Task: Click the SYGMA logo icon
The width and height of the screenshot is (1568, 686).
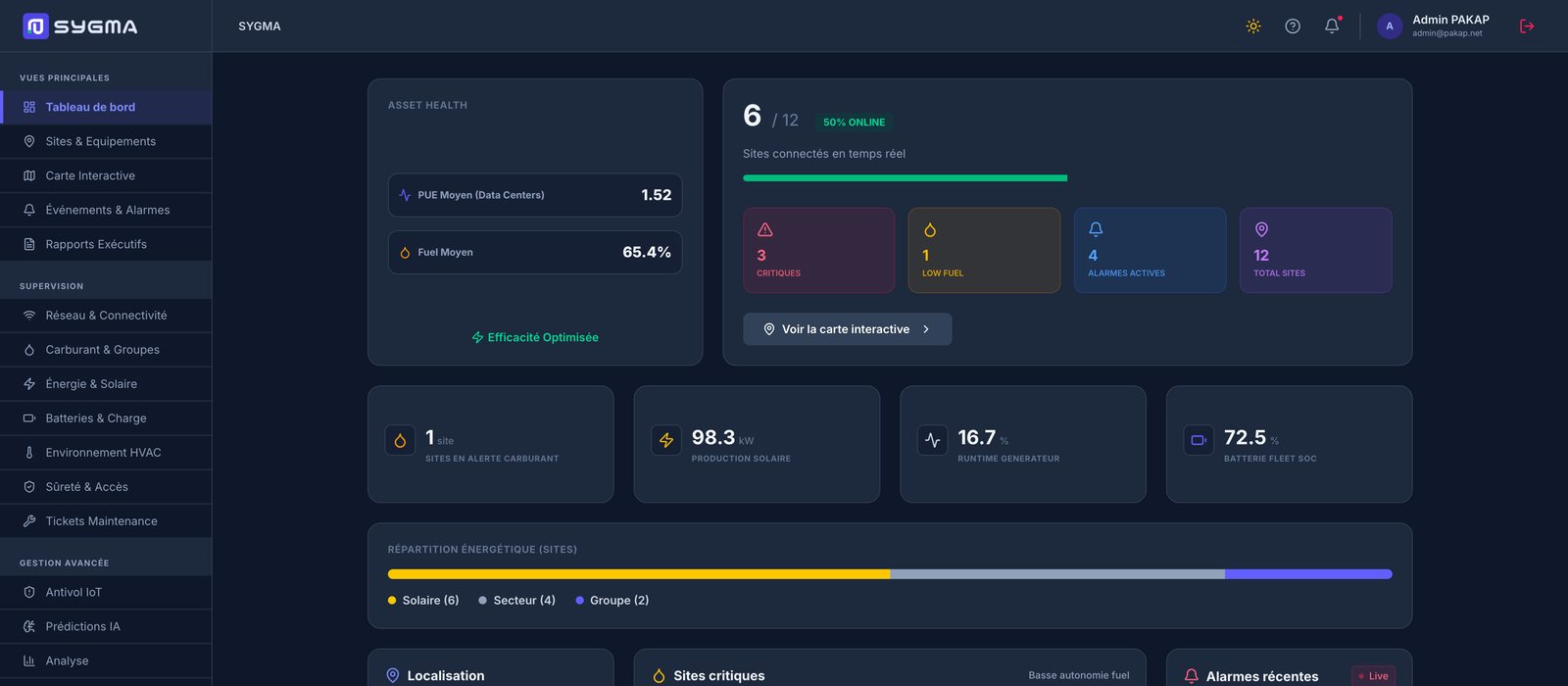Action: pos(35,26)
